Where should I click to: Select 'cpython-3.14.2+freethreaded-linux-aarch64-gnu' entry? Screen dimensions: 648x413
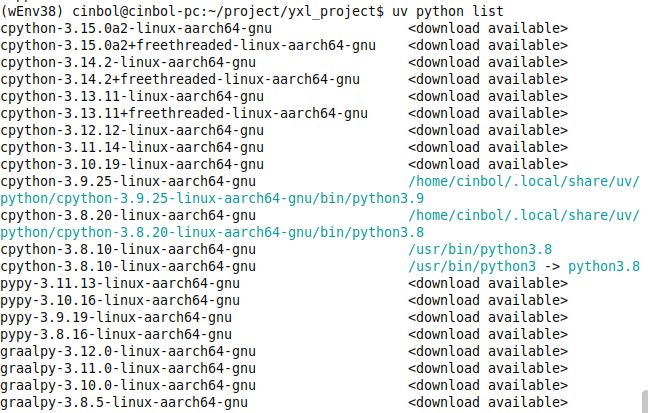180,79
